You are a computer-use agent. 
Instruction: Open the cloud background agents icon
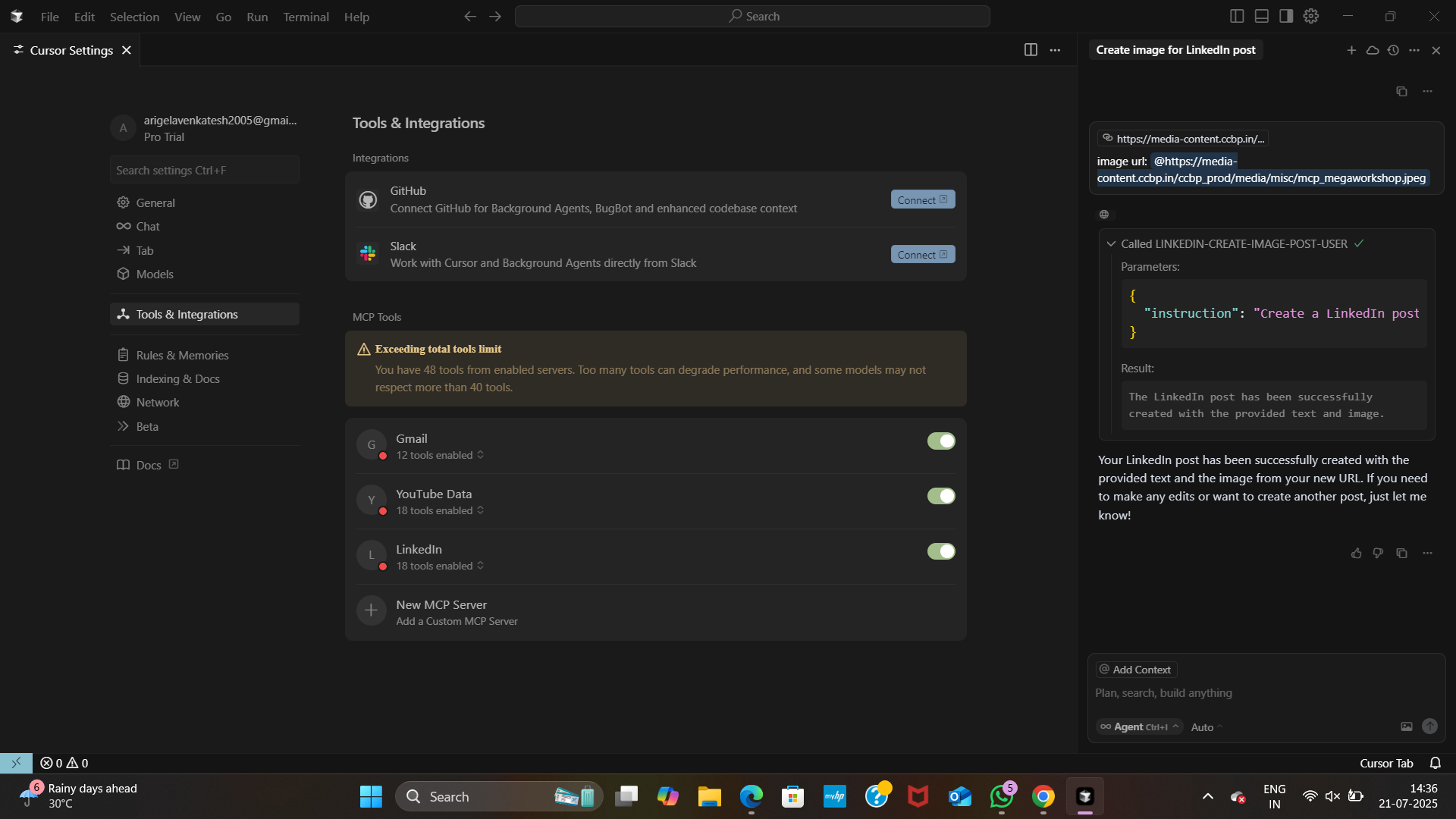(x=1373, y=50)
